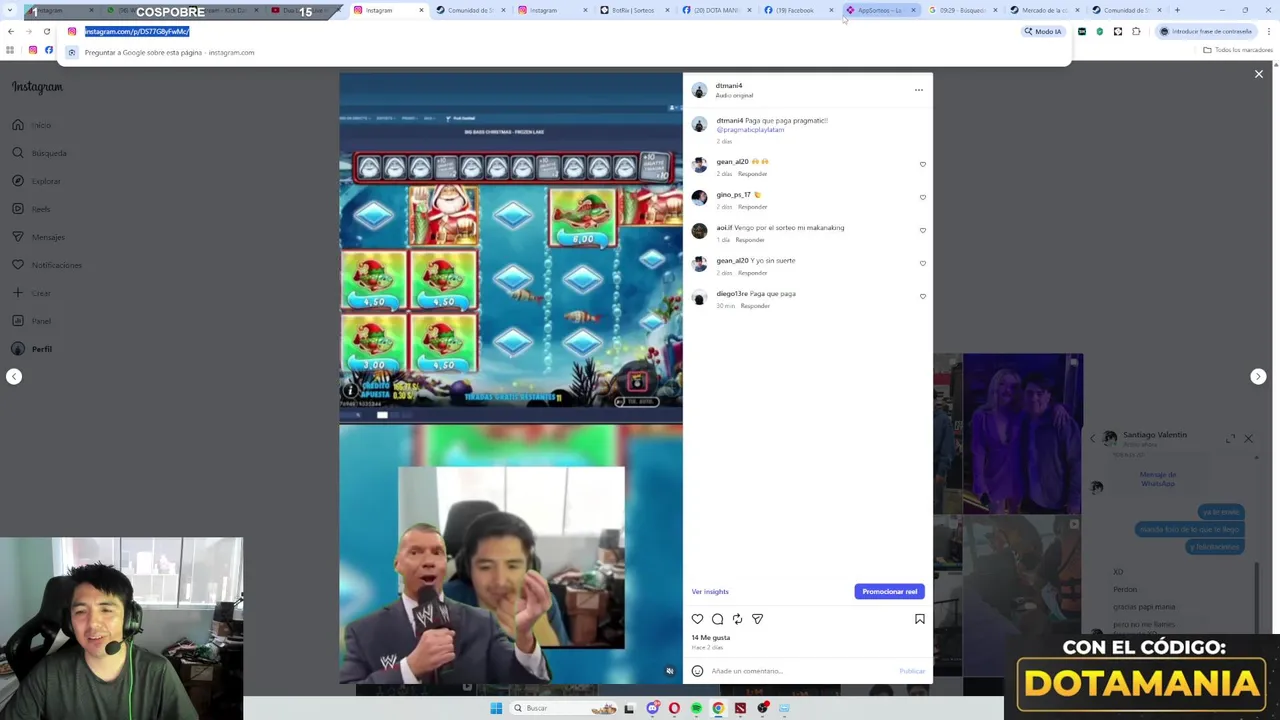The width and height of the screenshot is (1280, 720).
Task: Click the Modo IA button
Action: [x=1043, y=31]
